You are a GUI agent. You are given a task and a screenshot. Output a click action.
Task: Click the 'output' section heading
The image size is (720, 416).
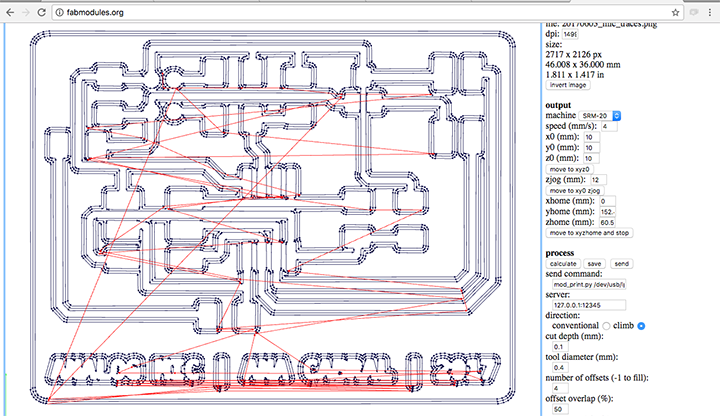pos(558,105)
